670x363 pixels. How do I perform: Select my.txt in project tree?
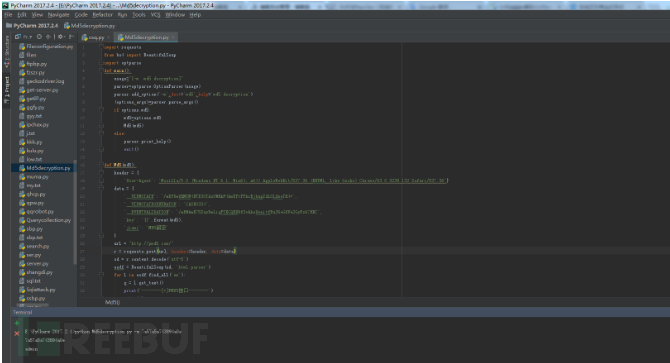pyautogui.click(x=33, y=185)
